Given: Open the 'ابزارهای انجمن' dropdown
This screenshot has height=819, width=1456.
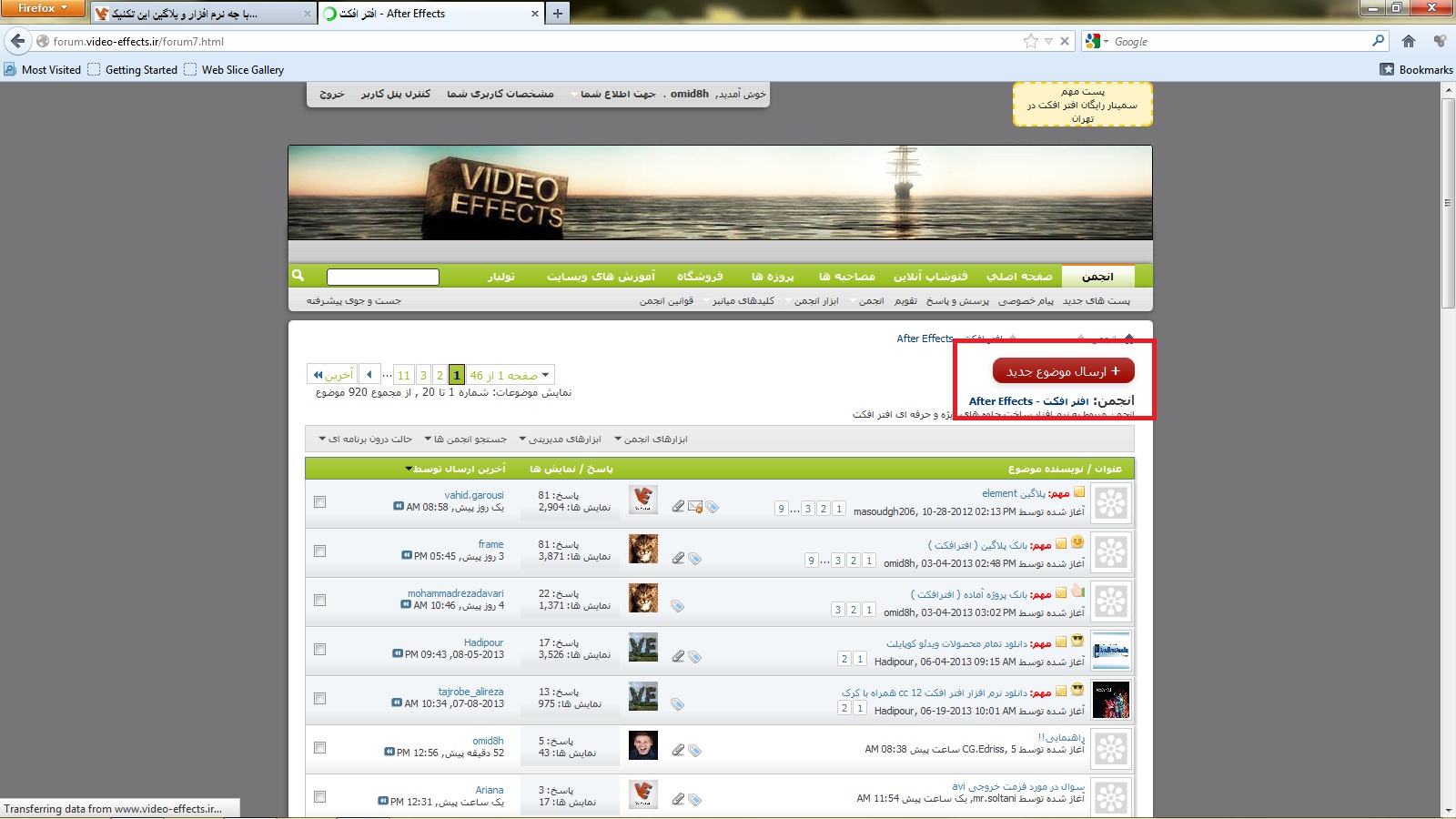Looking at the screenshot, I should 651,439.
